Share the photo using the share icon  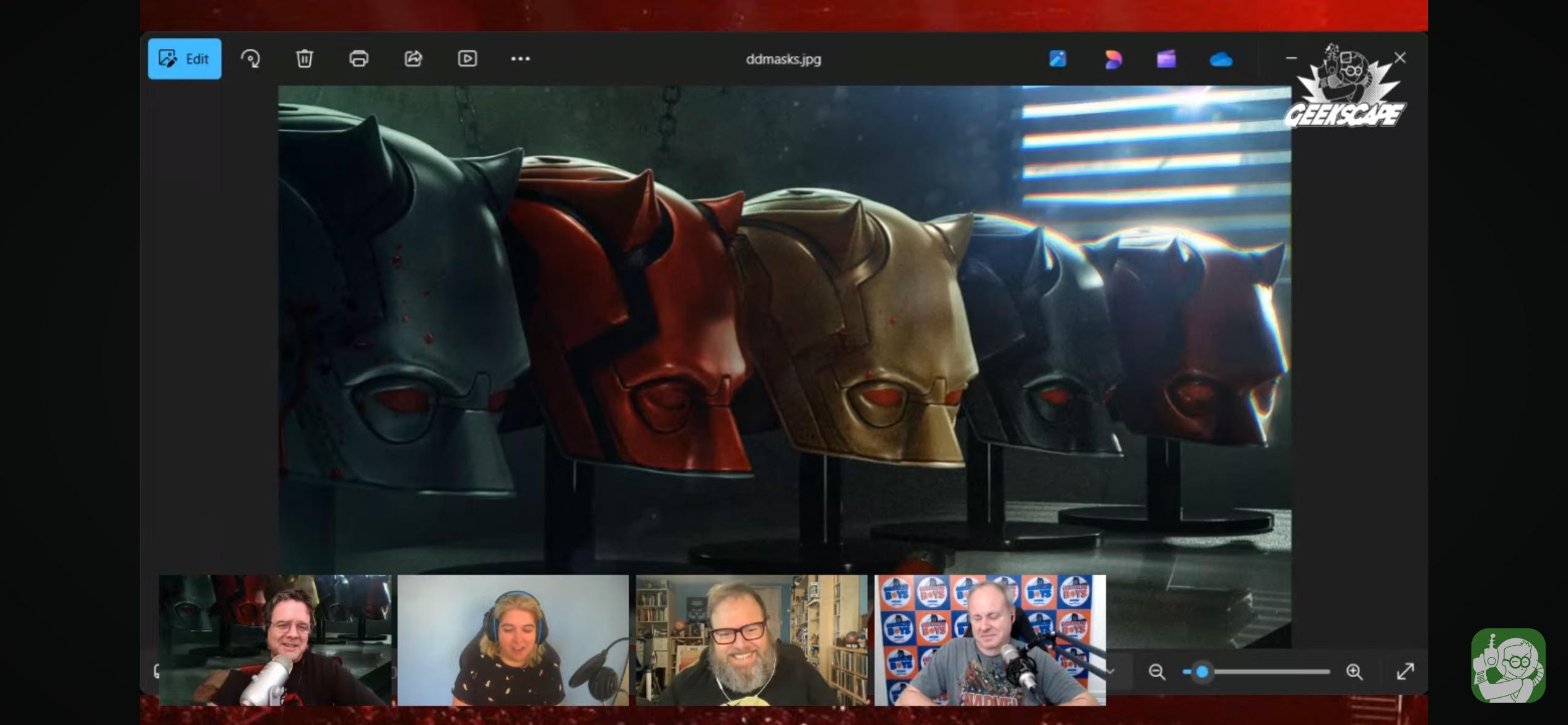[413, 59]
